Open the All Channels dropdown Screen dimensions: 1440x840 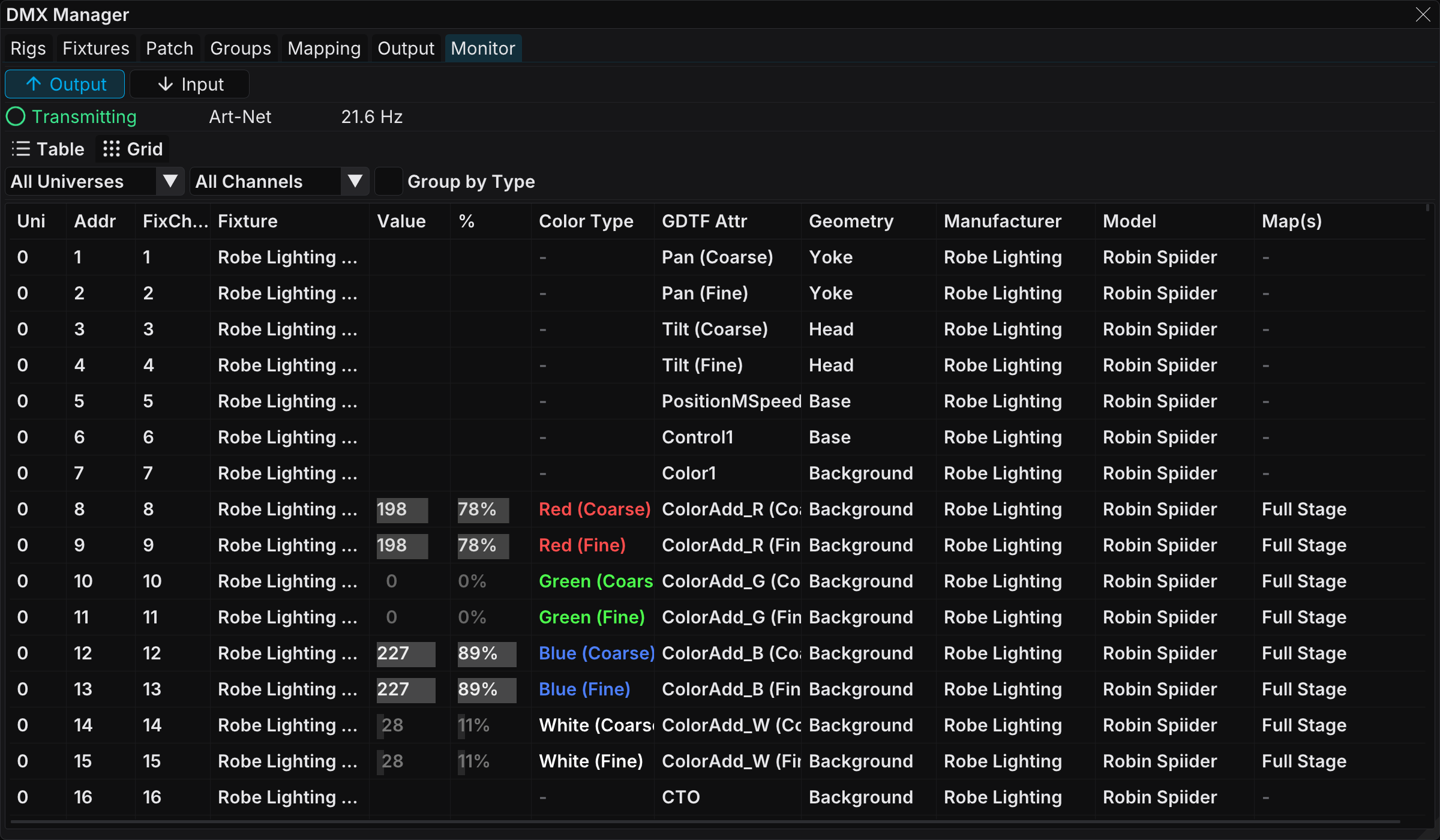[280, 181]
